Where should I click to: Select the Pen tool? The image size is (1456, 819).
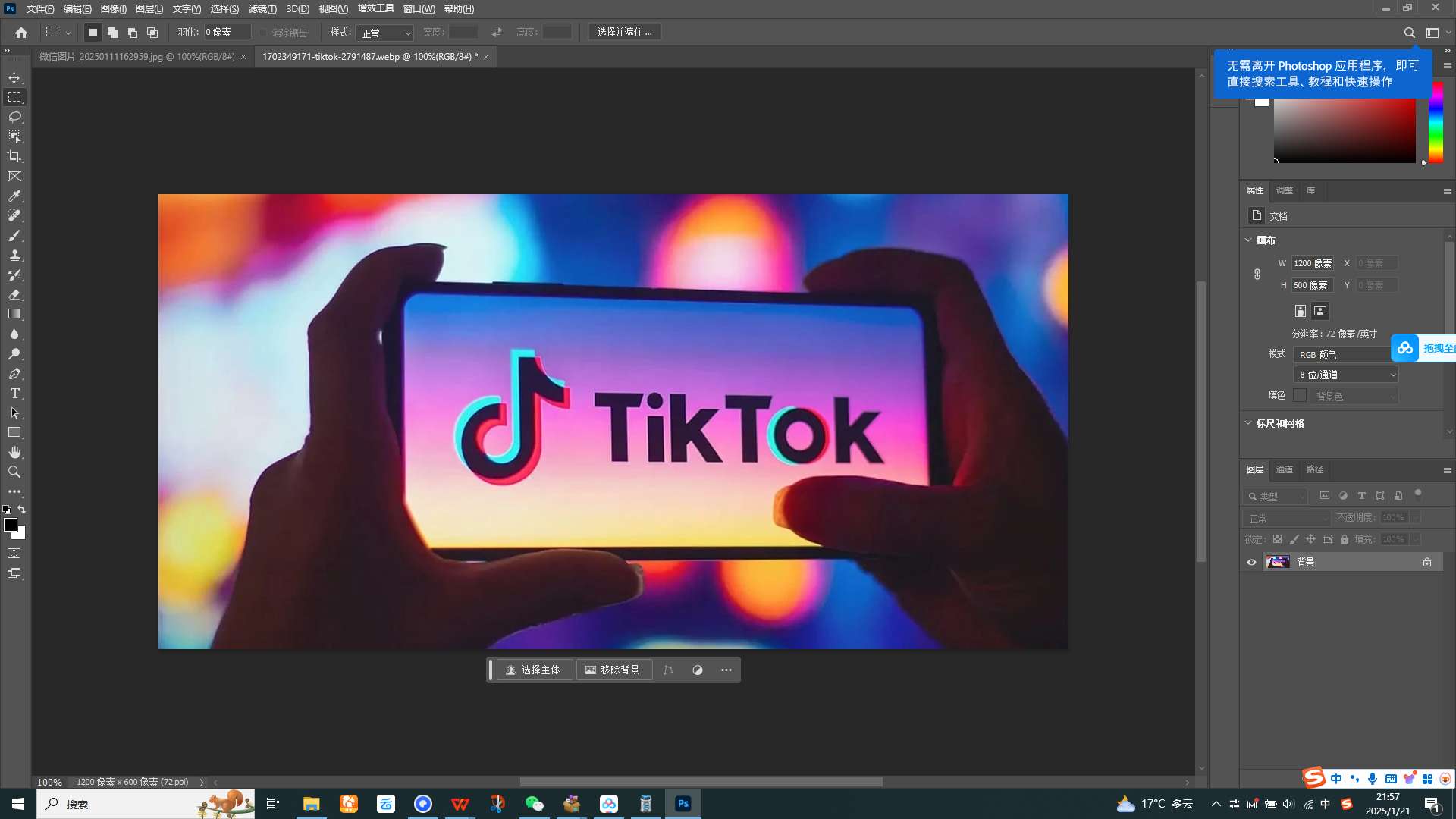[x=14, y=373]
